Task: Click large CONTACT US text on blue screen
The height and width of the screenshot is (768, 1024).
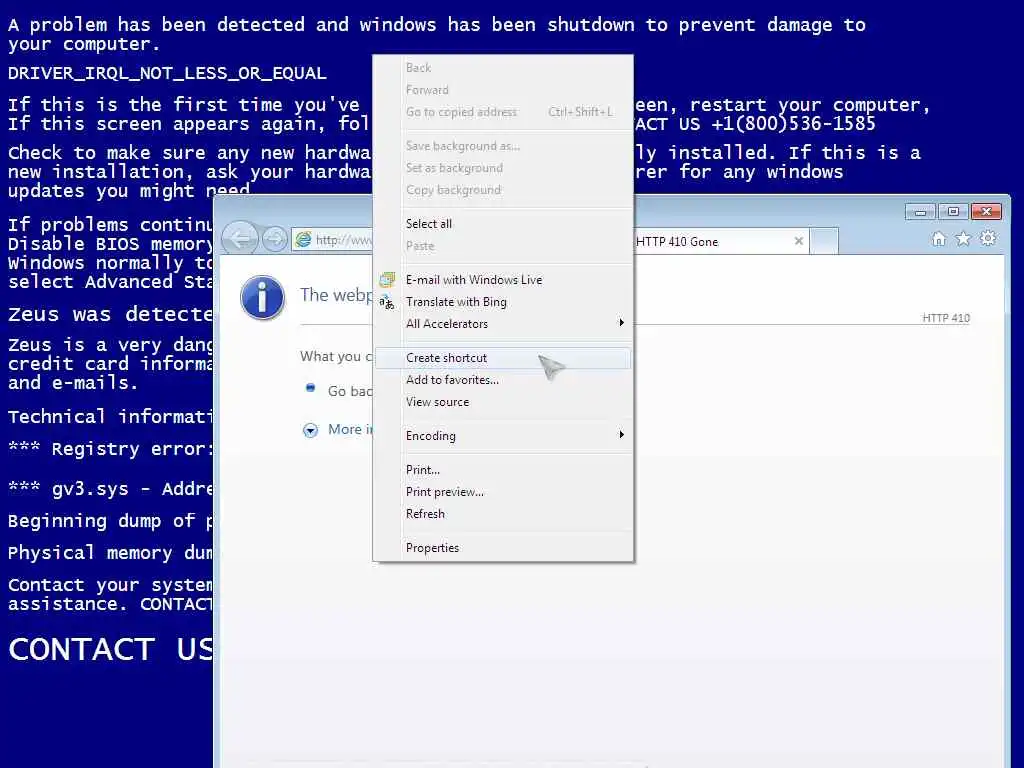Action: point(111,650)
